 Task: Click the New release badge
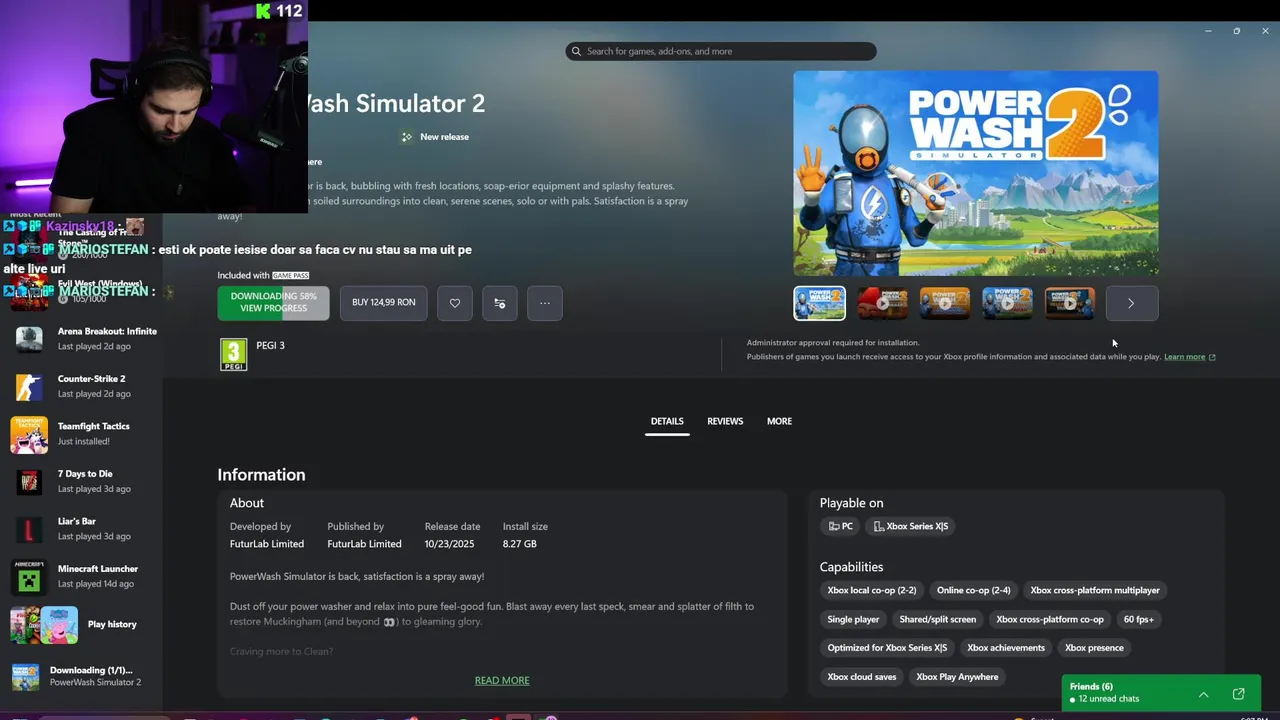tap(435, 137)
